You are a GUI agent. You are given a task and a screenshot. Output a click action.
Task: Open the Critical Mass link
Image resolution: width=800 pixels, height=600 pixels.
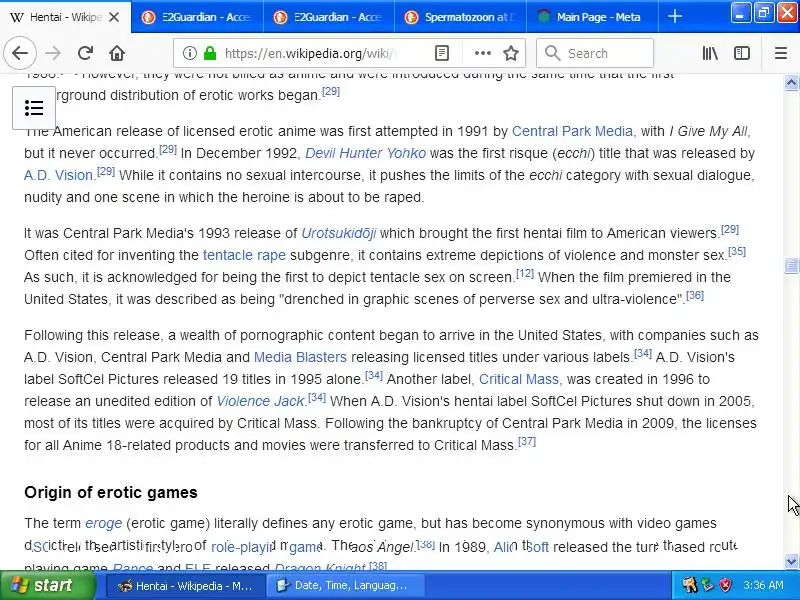pos(518,379)
